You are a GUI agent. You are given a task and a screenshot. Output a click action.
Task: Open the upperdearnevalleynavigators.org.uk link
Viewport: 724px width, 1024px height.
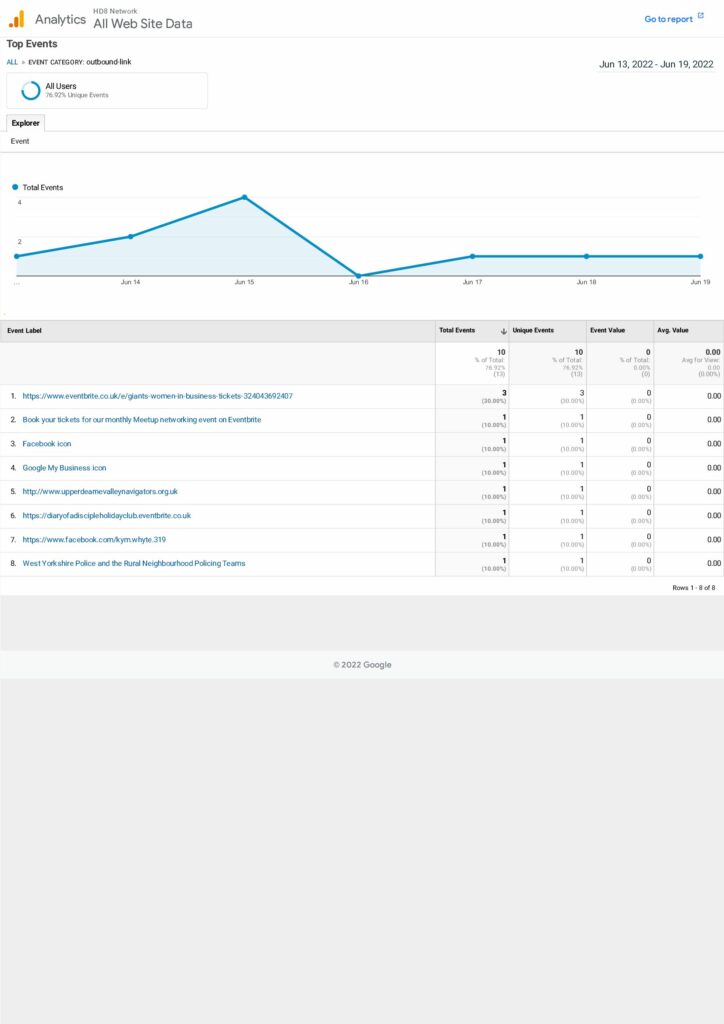pyautogui.click(x=100, y=492)
